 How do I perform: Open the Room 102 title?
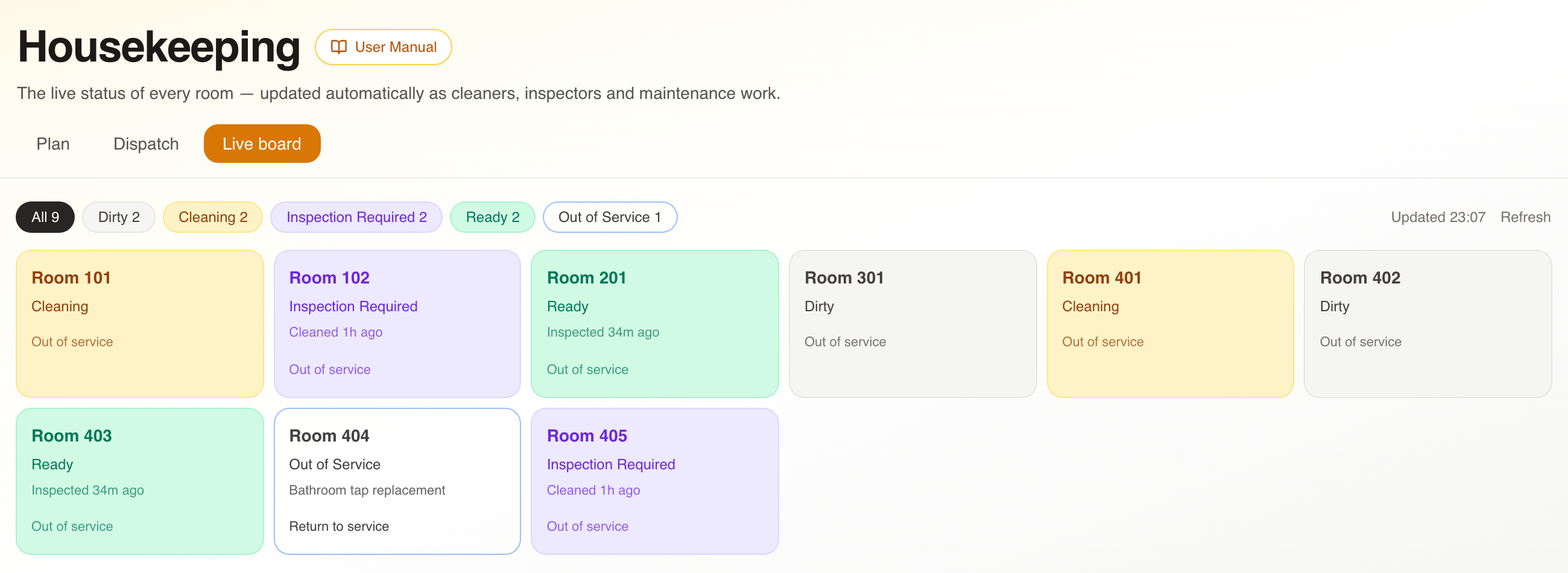tap(329, 277)
